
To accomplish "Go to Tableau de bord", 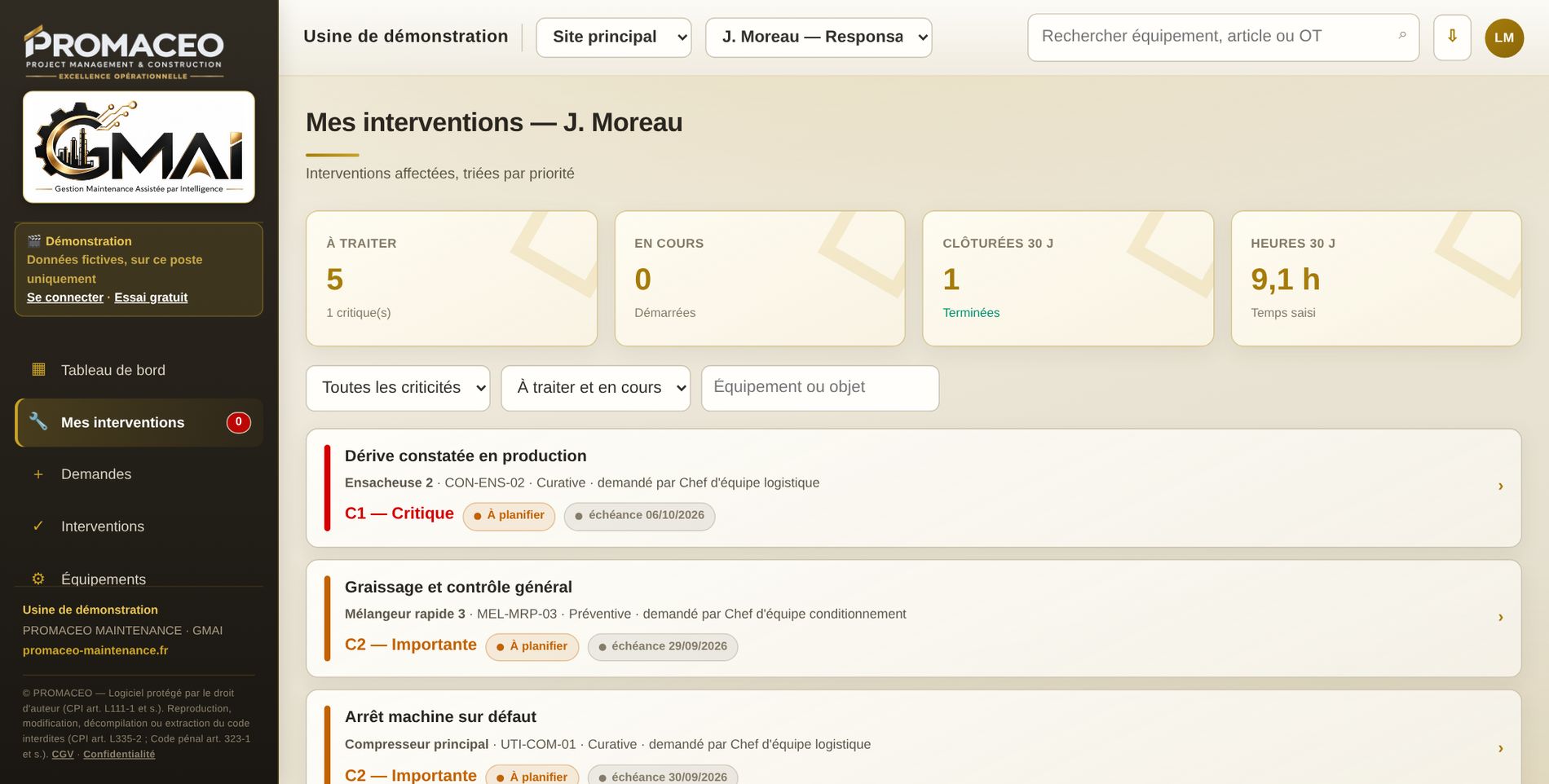I will point(139,370).
